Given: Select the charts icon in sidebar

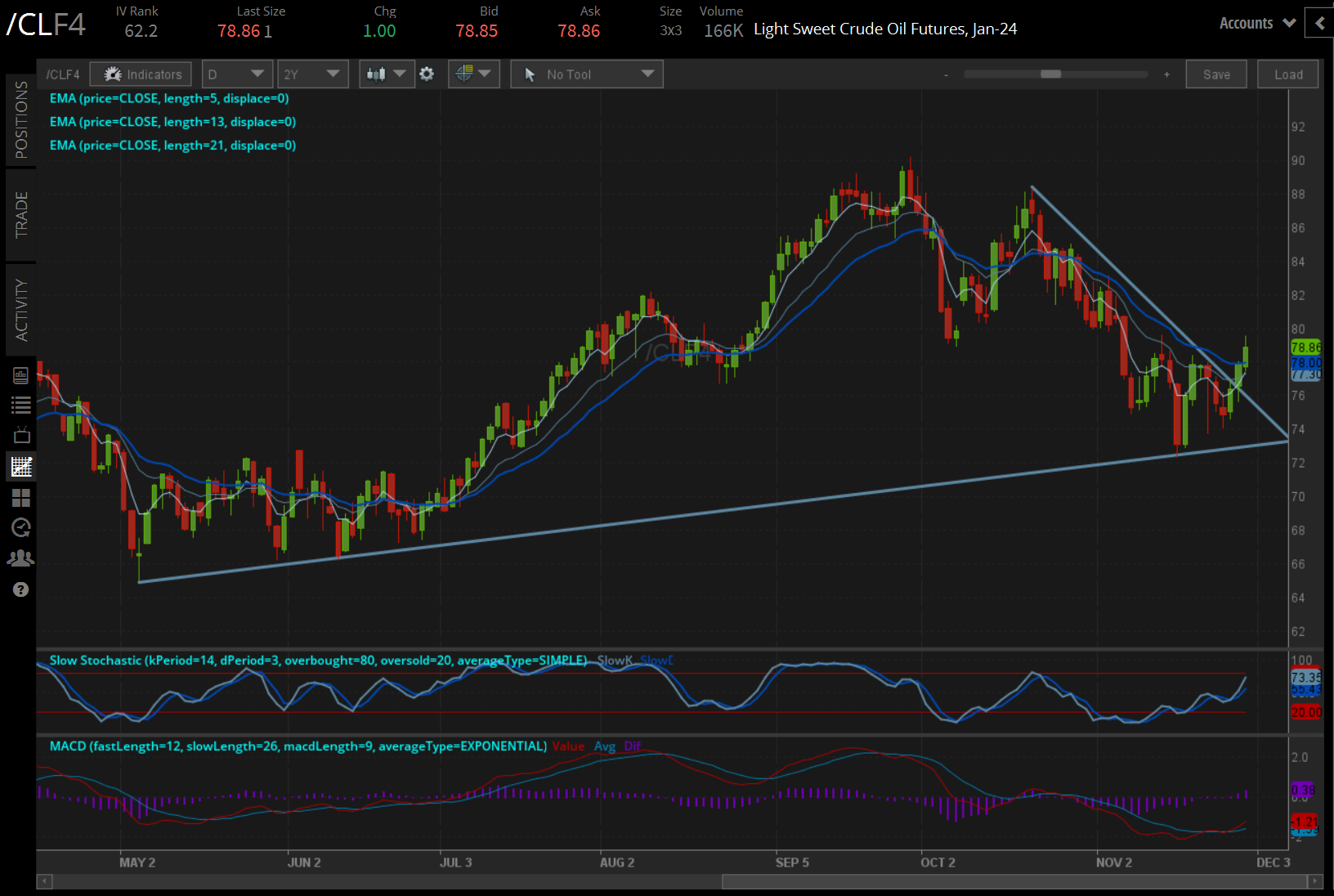Looking at the screenshot, I should [21, 467].
